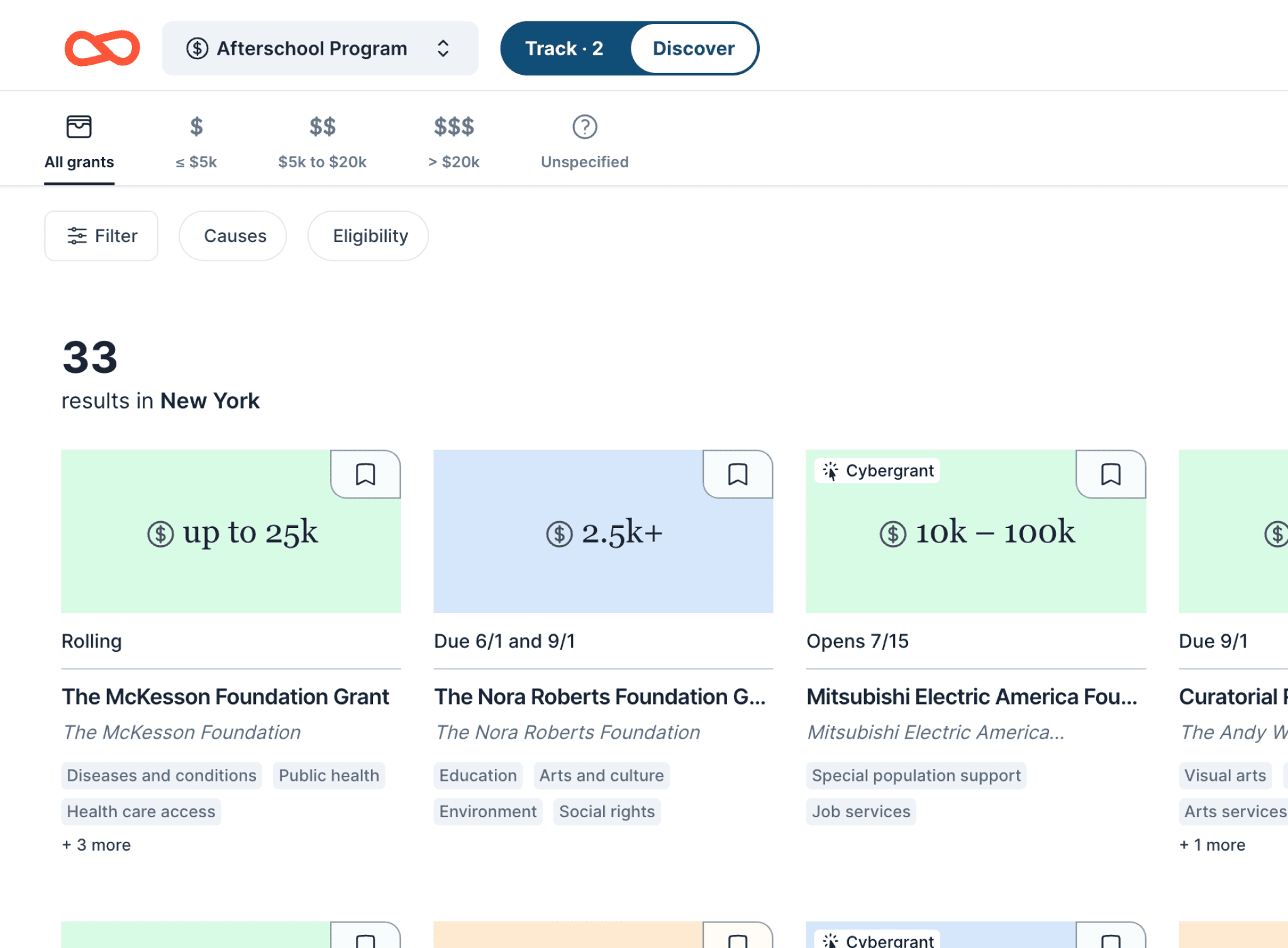Switch to the Track tab

click(x=564, y=48)
